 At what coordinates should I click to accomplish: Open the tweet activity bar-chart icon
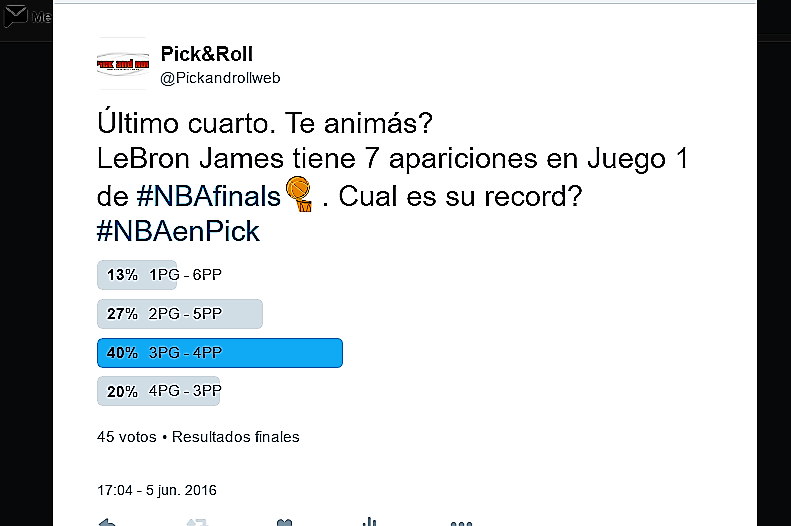372,522
